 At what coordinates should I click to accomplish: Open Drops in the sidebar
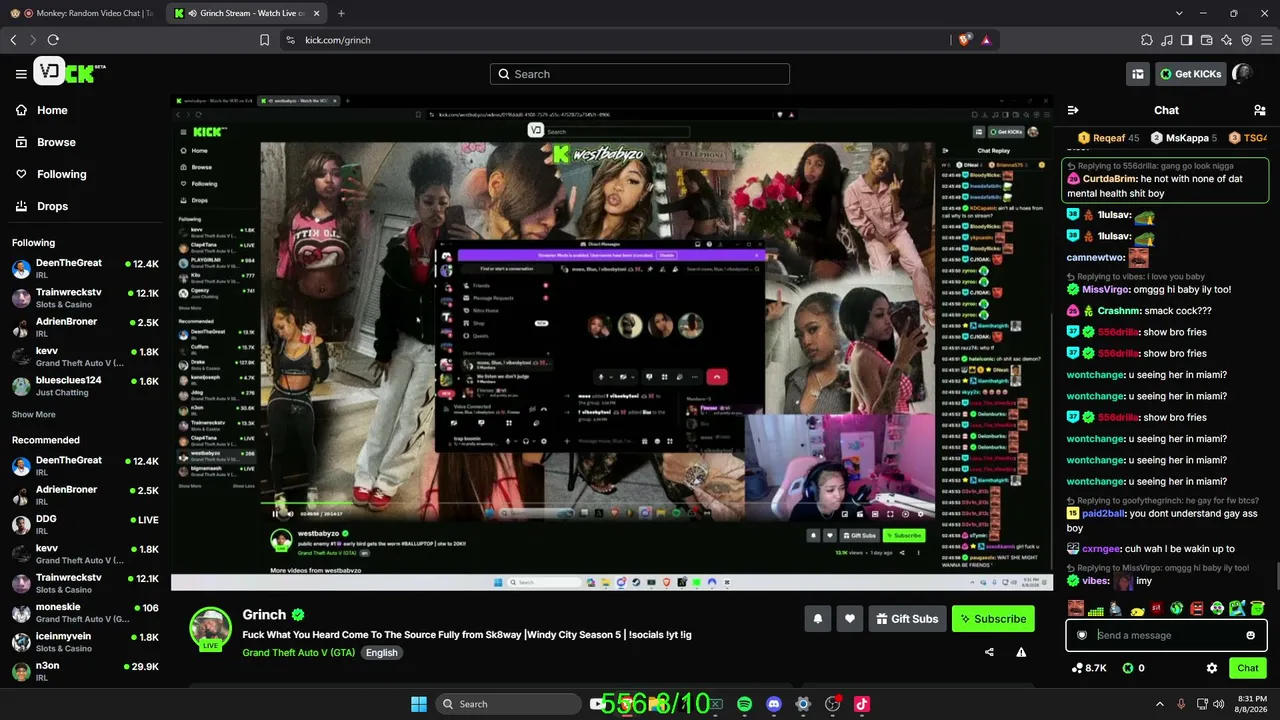click(42, 206)
